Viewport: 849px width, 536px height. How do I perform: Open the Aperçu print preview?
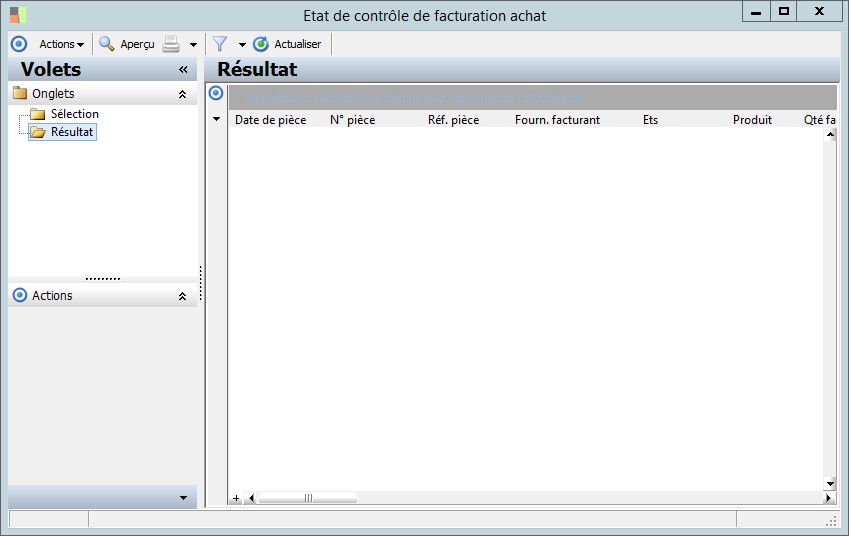137,44
